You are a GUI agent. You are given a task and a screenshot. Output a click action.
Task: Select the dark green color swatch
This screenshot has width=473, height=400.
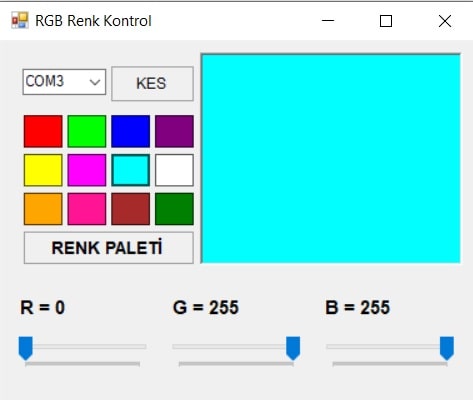point(174,209)
